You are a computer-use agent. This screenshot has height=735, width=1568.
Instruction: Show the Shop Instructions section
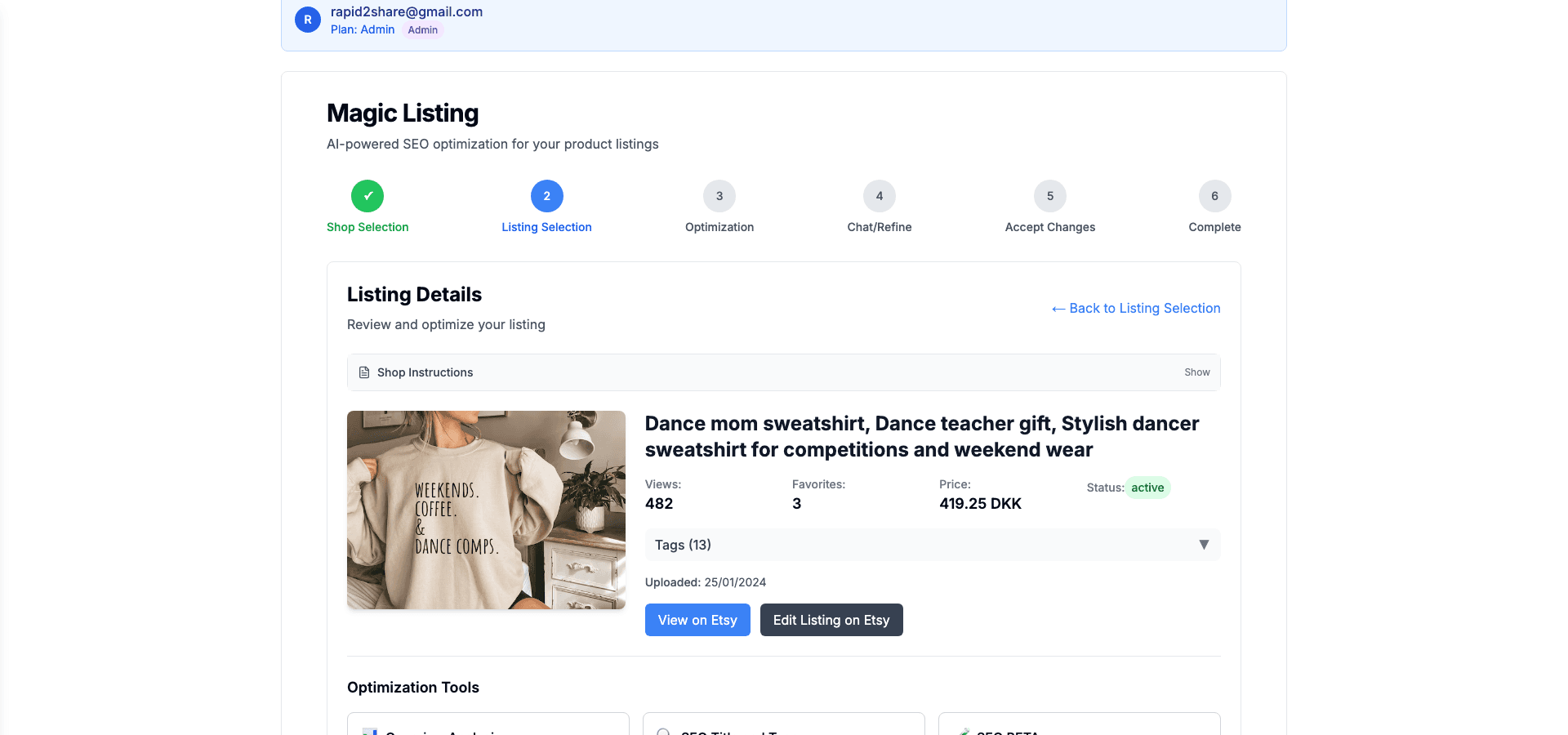(1196, 372)
